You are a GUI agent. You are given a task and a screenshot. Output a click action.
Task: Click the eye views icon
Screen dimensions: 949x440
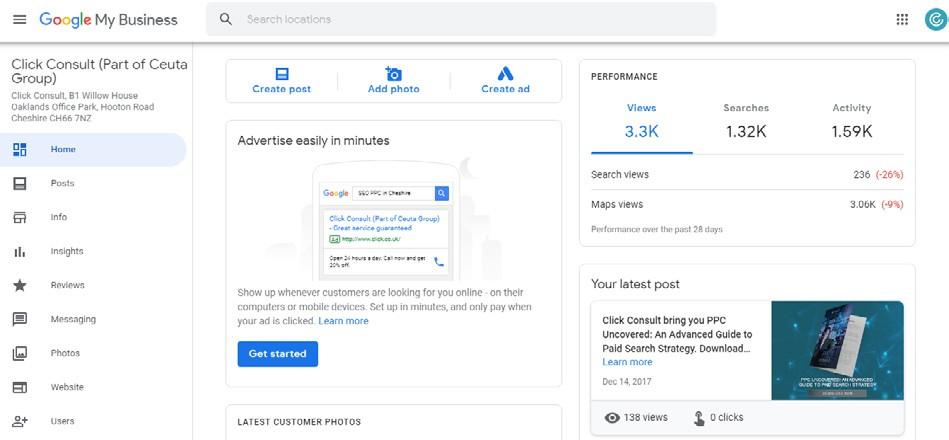(x=612, y=418)
